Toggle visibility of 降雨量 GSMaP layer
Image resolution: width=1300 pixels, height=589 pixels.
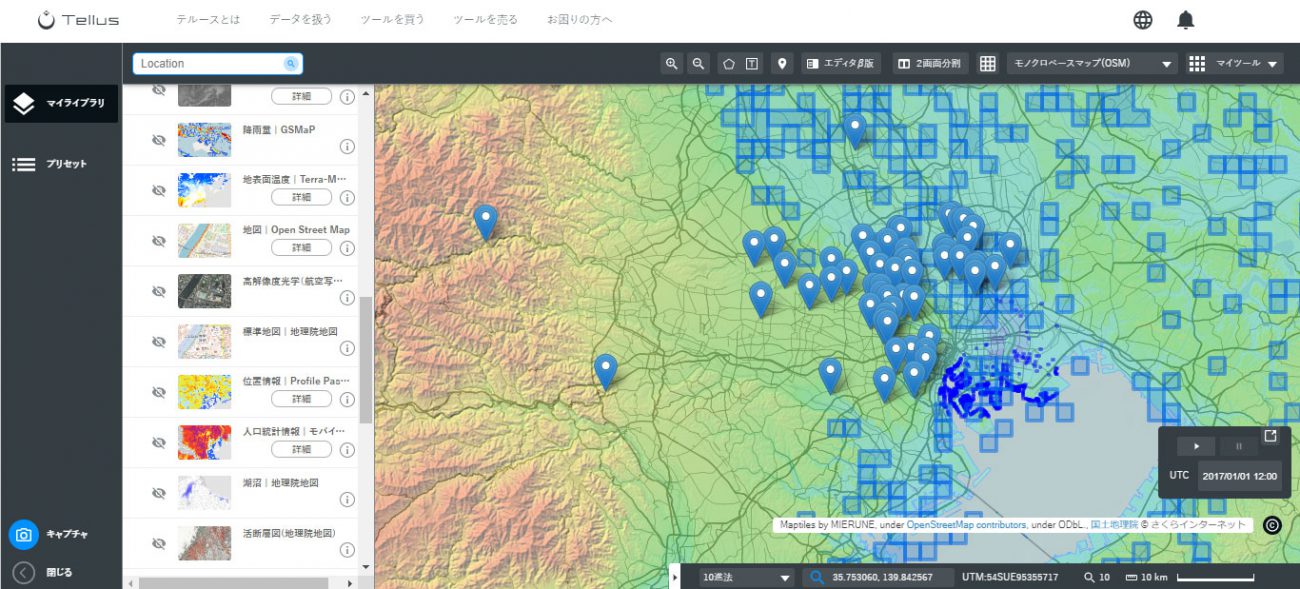[158, 140]
